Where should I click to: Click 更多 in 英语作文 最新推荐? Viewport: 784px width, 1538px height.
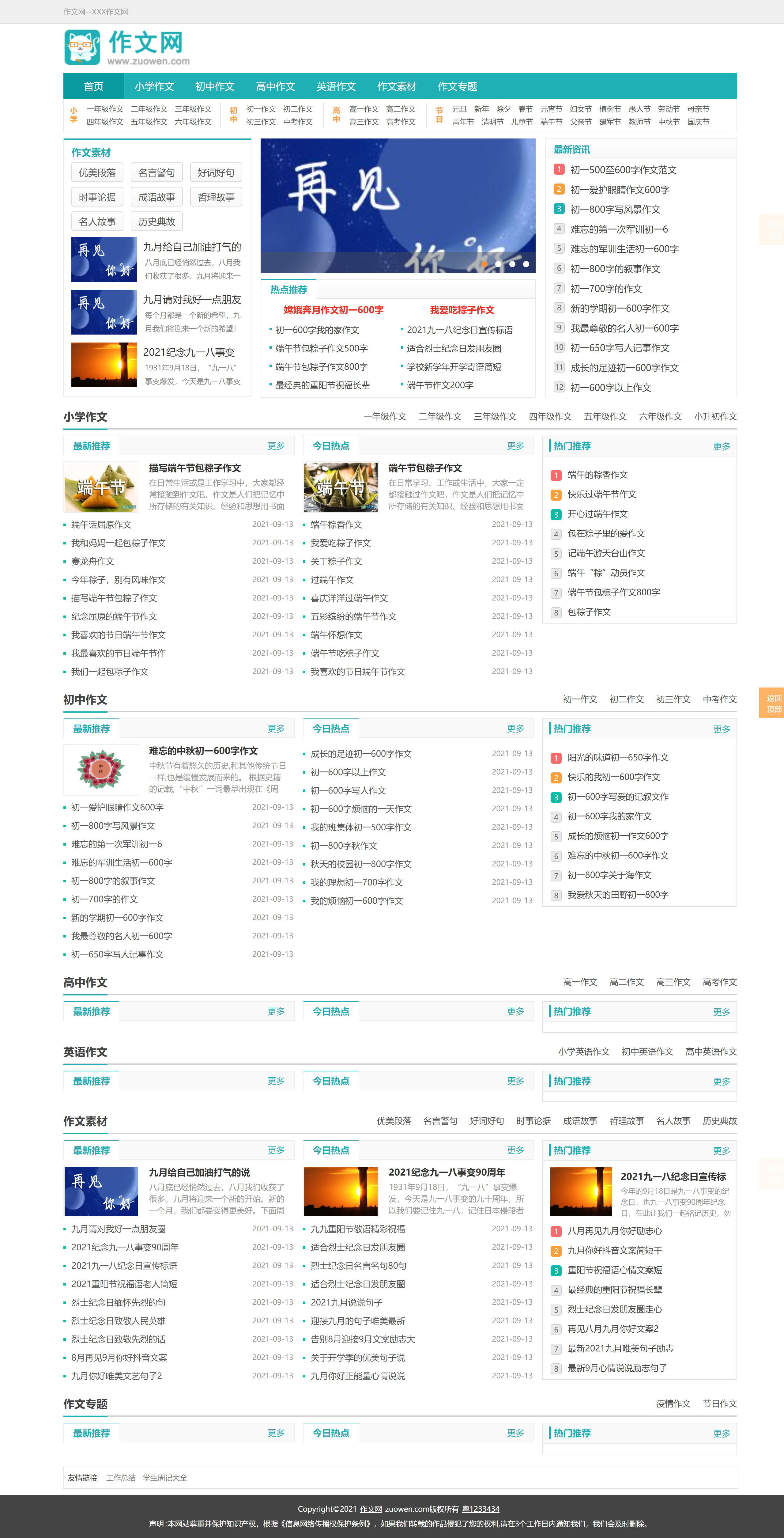[x=276, y=1081]
